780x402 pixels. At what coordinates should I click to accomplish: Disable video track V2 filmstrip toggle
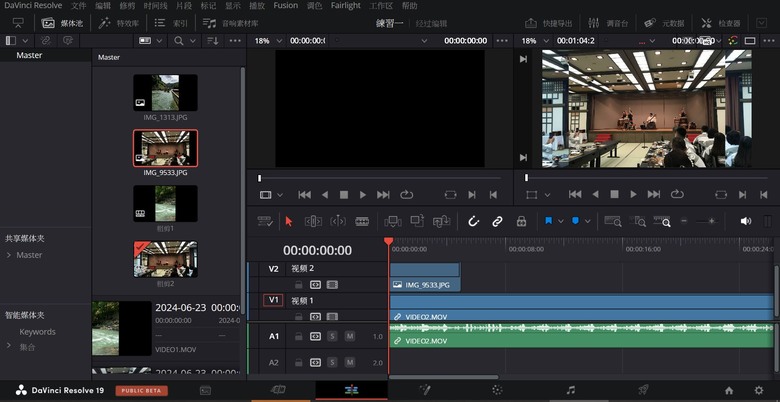click(x=332, y=285)
